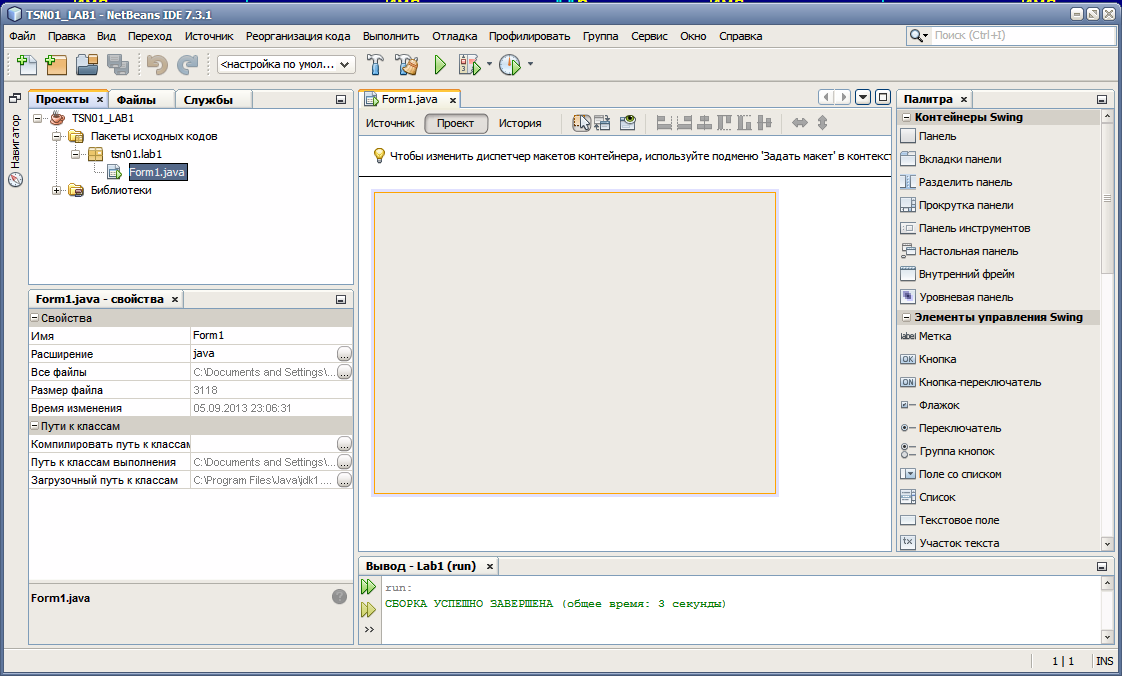Screen dimensions: 1122x676
Task: Switch to the Источник source view
Action: pos(389,124)
